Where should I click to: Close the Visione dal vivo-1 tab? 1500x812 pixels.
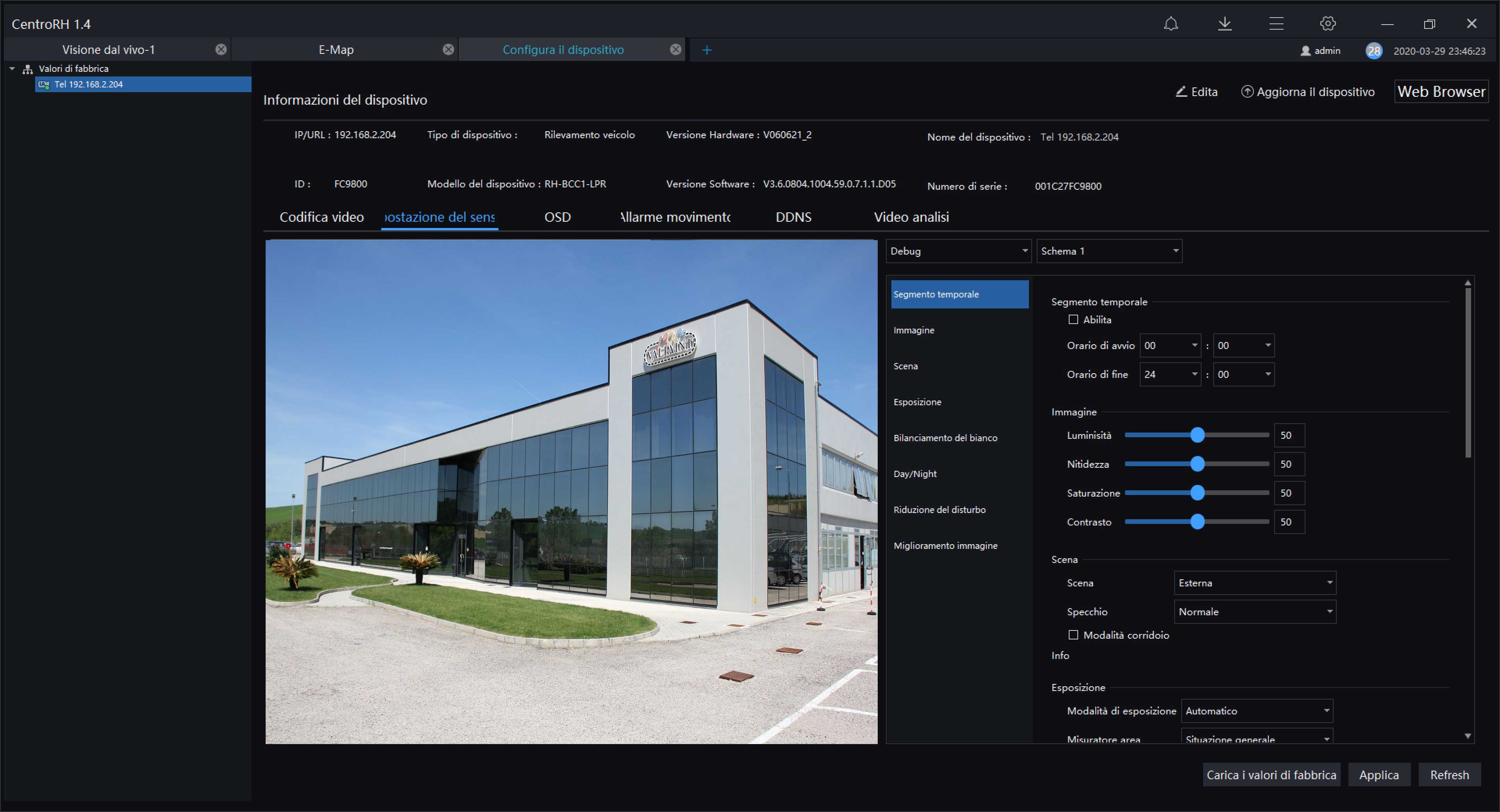(x=221, y=50)
